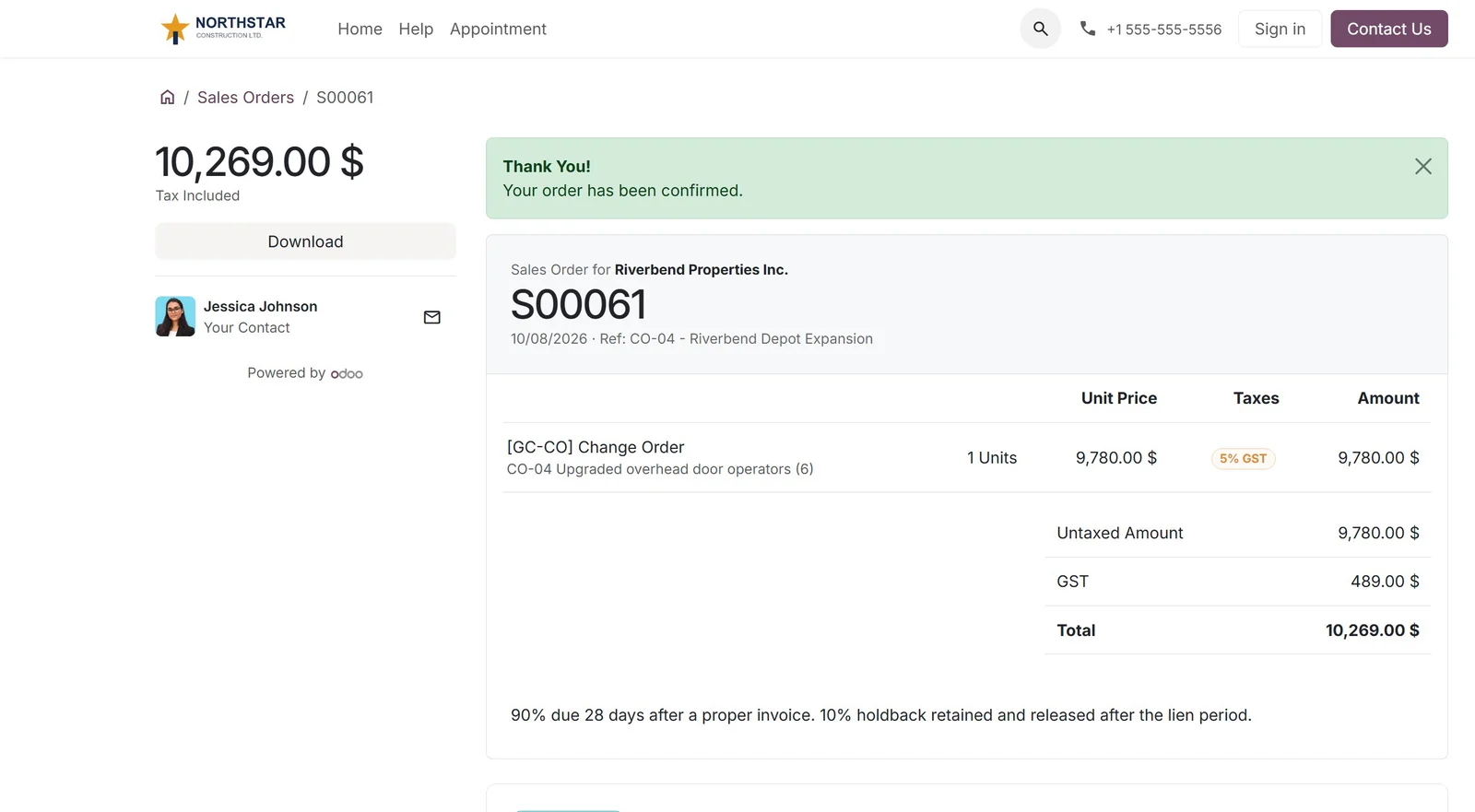1475x812 pixels.
Task: Click the home breadcrumb icon
Action: 167,97
